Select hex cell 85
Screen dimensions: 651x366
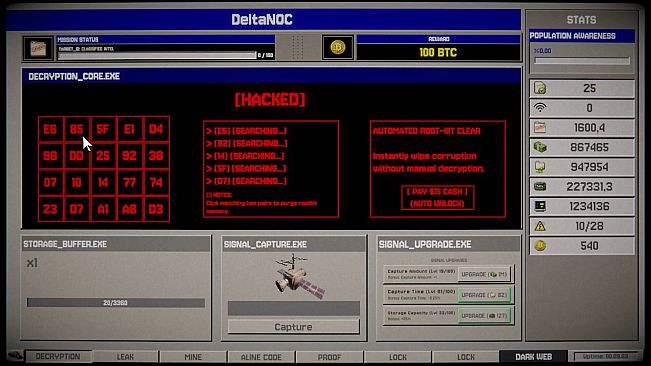(x=76, y=129)
